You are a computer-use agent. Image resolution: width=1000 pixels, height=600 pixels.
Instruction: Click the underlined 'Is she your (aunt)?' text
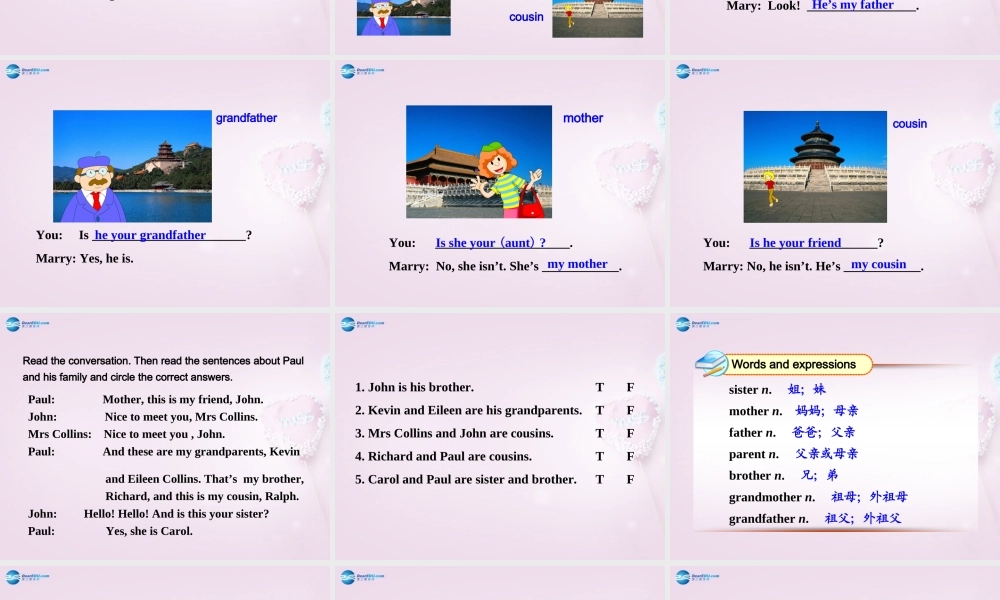491,243
